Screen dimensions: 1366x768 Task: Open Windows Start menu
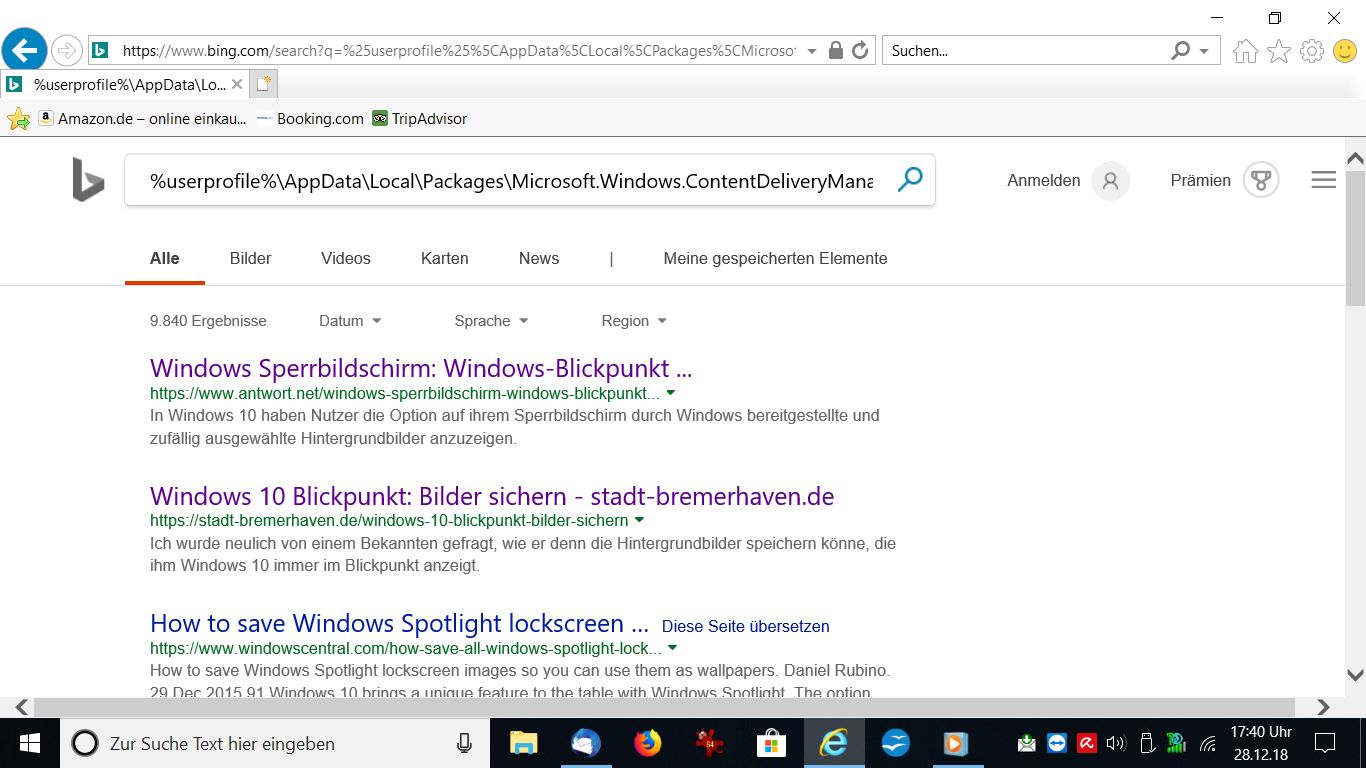[x=29, y=743]
